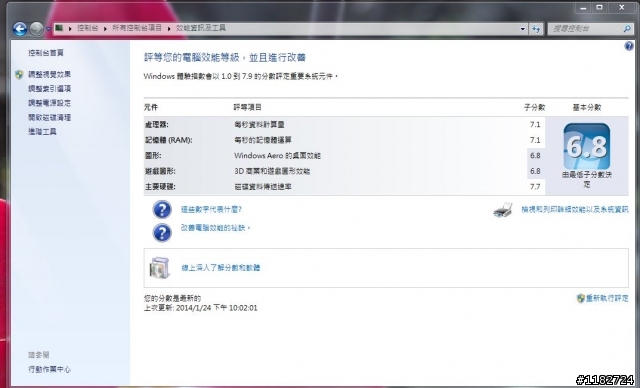640x388 pixels.
Task: Click the software box icon in the online panel
Action: tap(160, 268)
